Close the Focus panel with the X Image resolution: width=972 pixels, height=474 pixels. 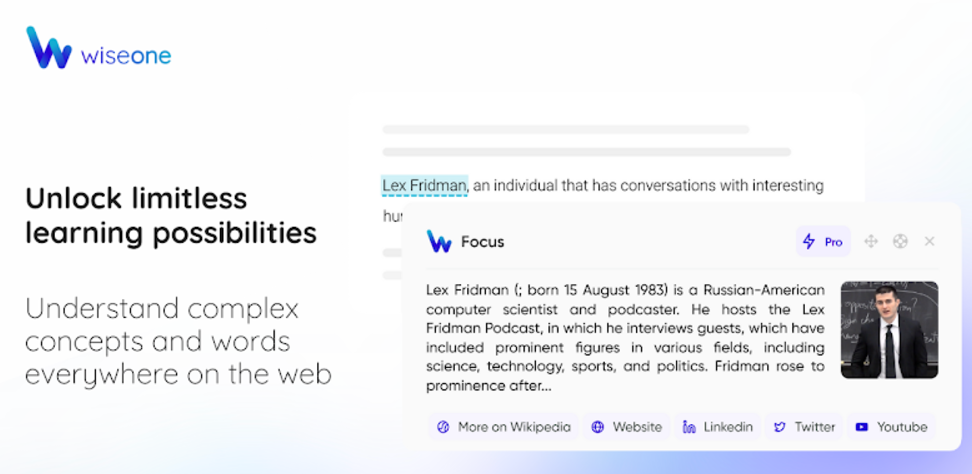tap(929, 241)
